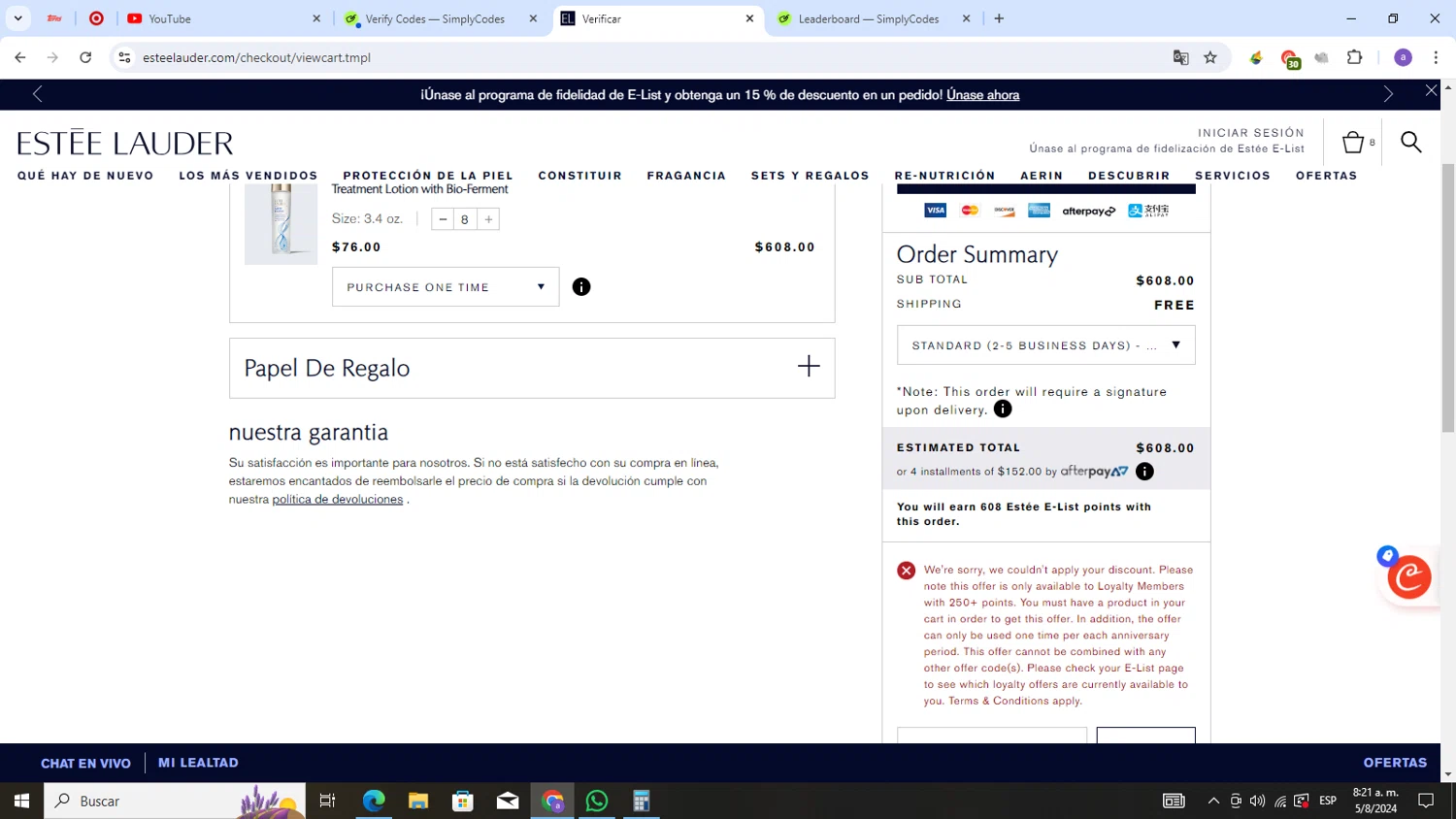Open a new browser tab
The image size is (1456, 819).
click(999, 18)
